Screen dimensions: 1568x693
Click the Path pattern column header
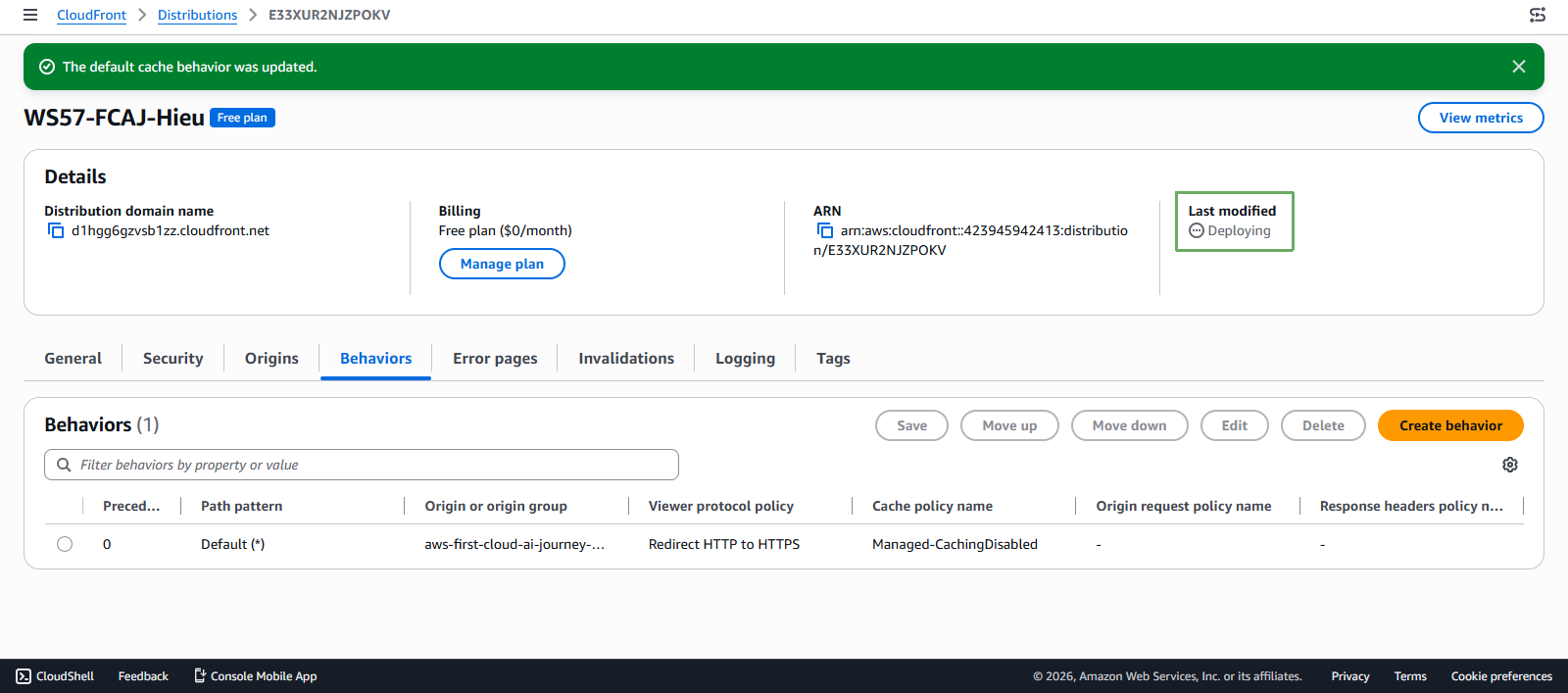coord(241,506)
